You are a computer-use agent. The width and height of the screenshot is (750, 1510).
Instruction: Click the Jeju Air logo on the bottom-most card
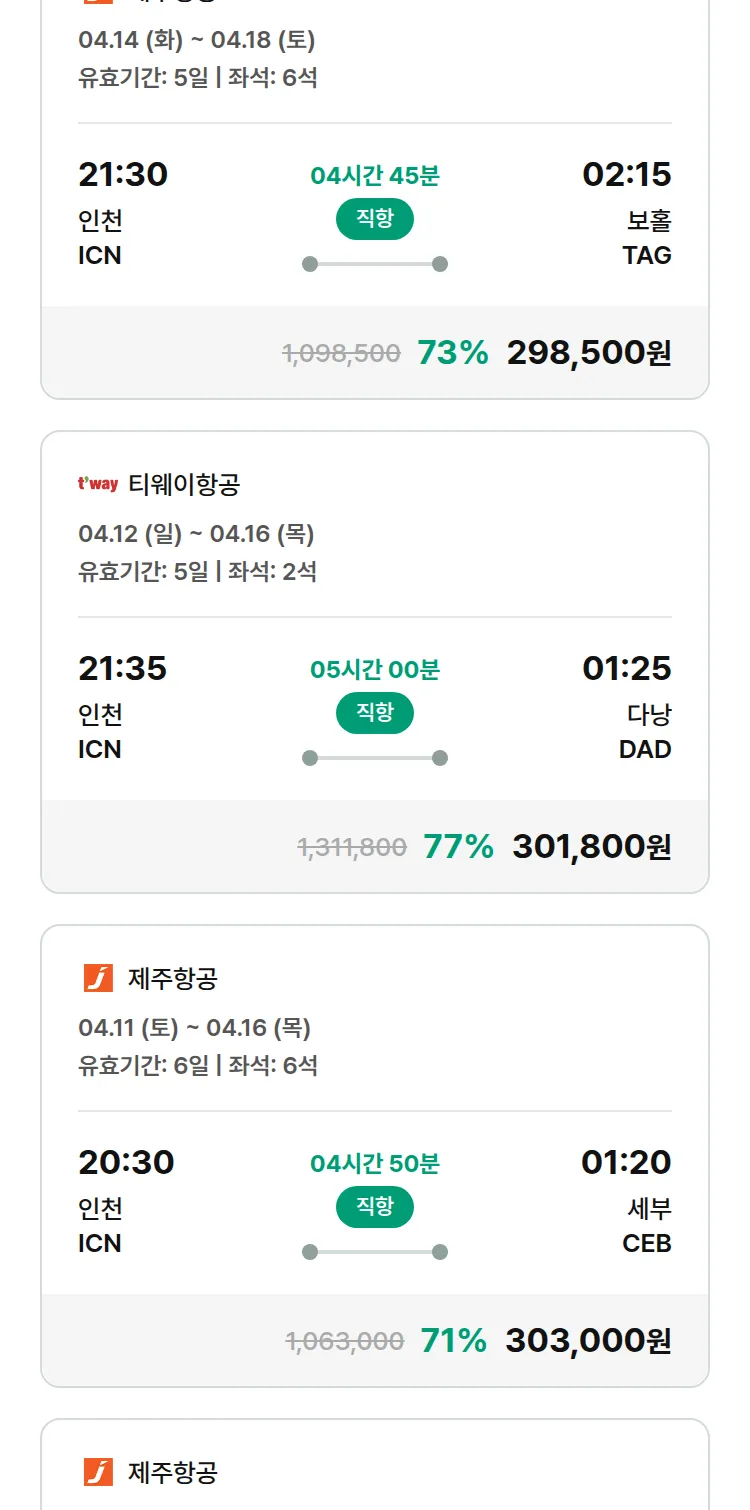(98, 1472)
